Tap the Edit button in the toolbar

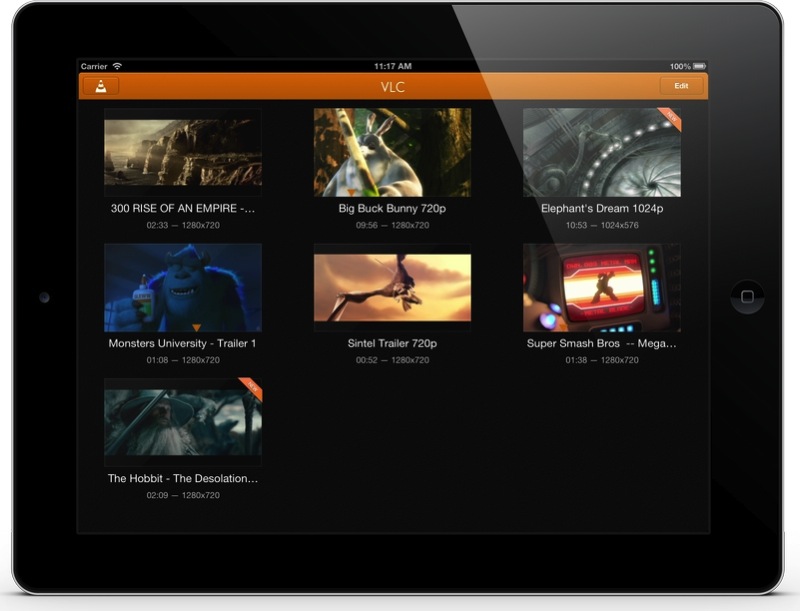coord(681,86)
